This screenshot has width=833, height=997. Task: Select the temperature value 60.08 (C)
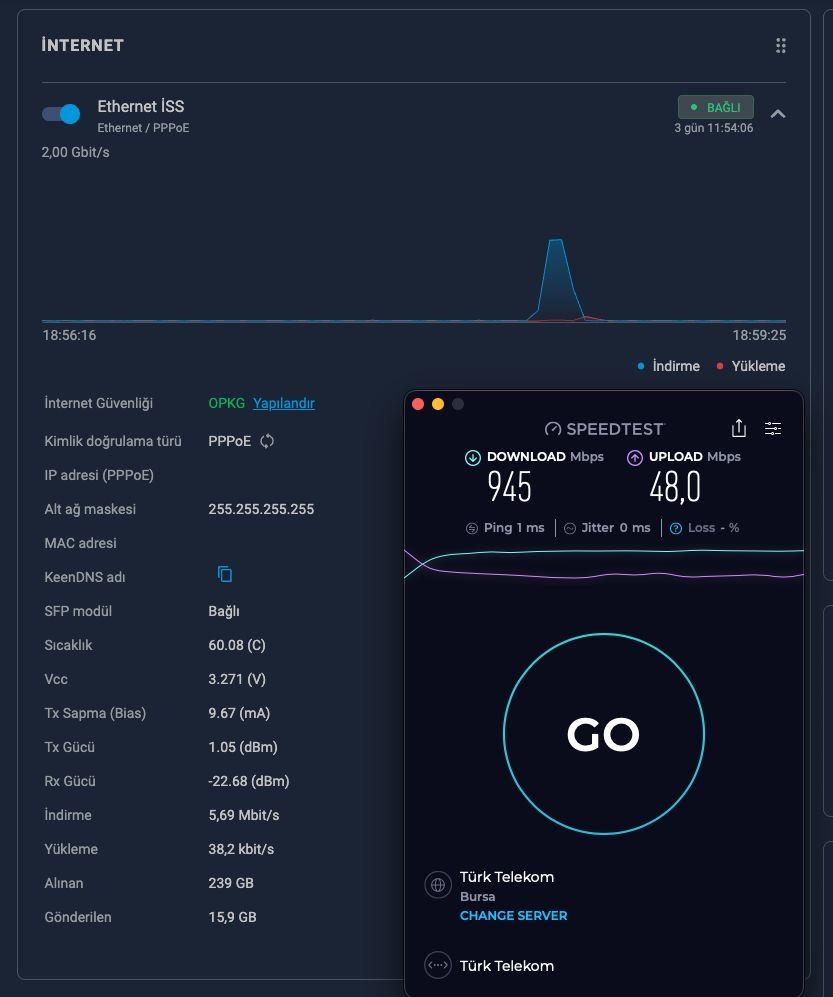click(237, 645)
